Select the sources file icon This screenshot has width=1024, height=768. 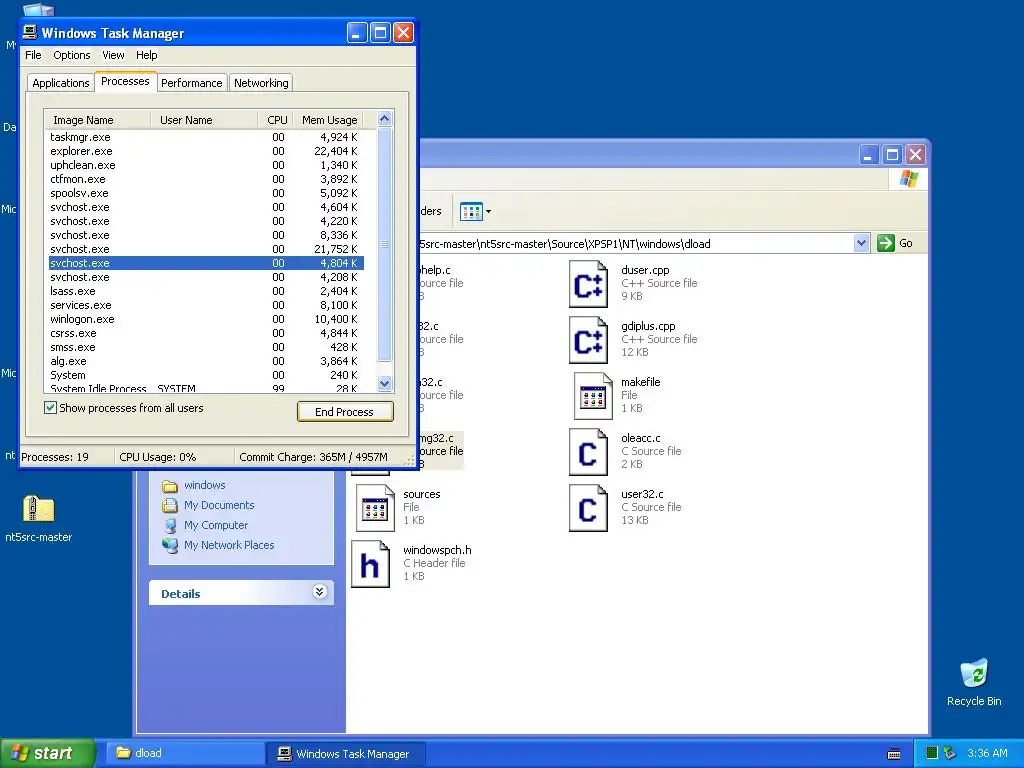(x=376, y=508)
